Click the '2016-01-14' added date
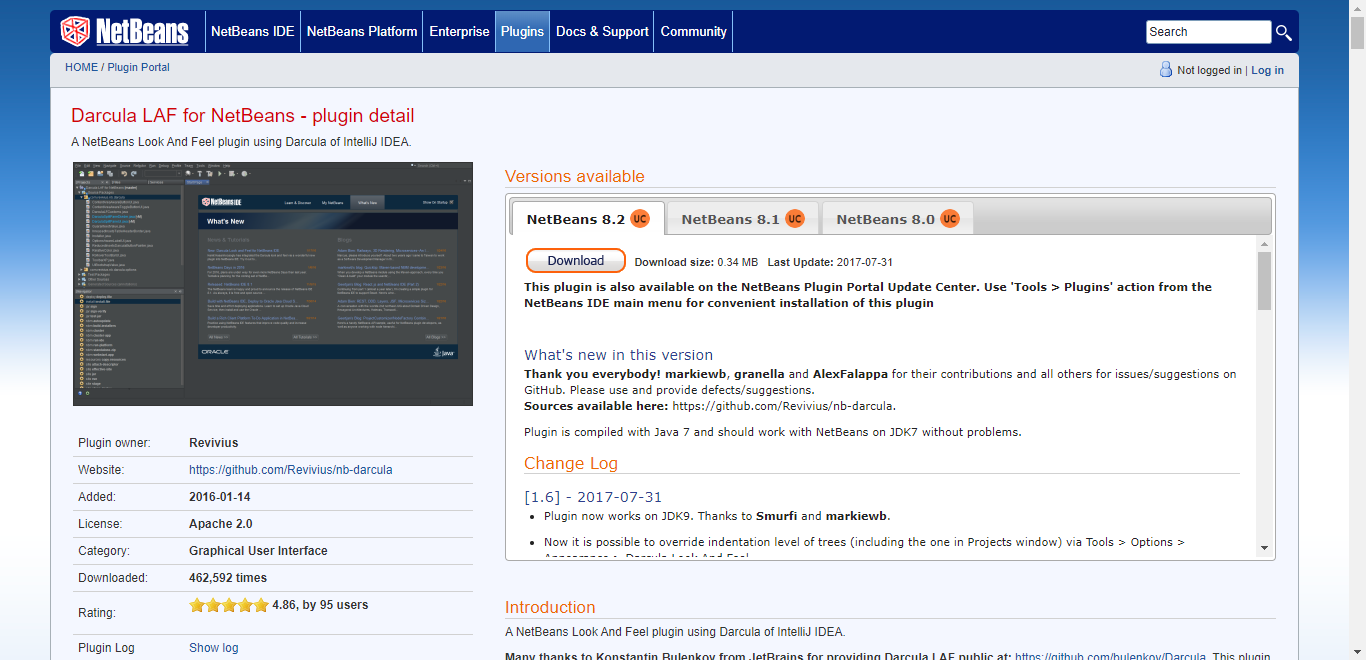 click(220, 497)
